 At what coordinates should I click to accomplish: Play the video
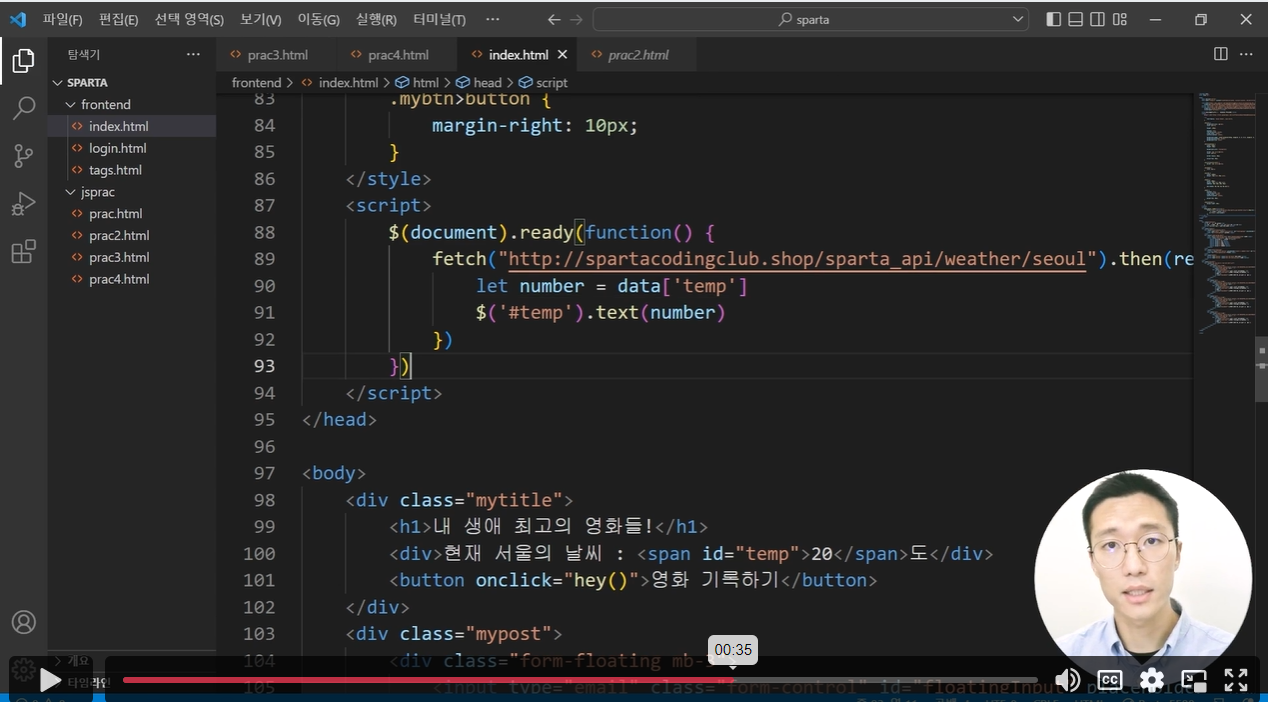pos(50,681)
